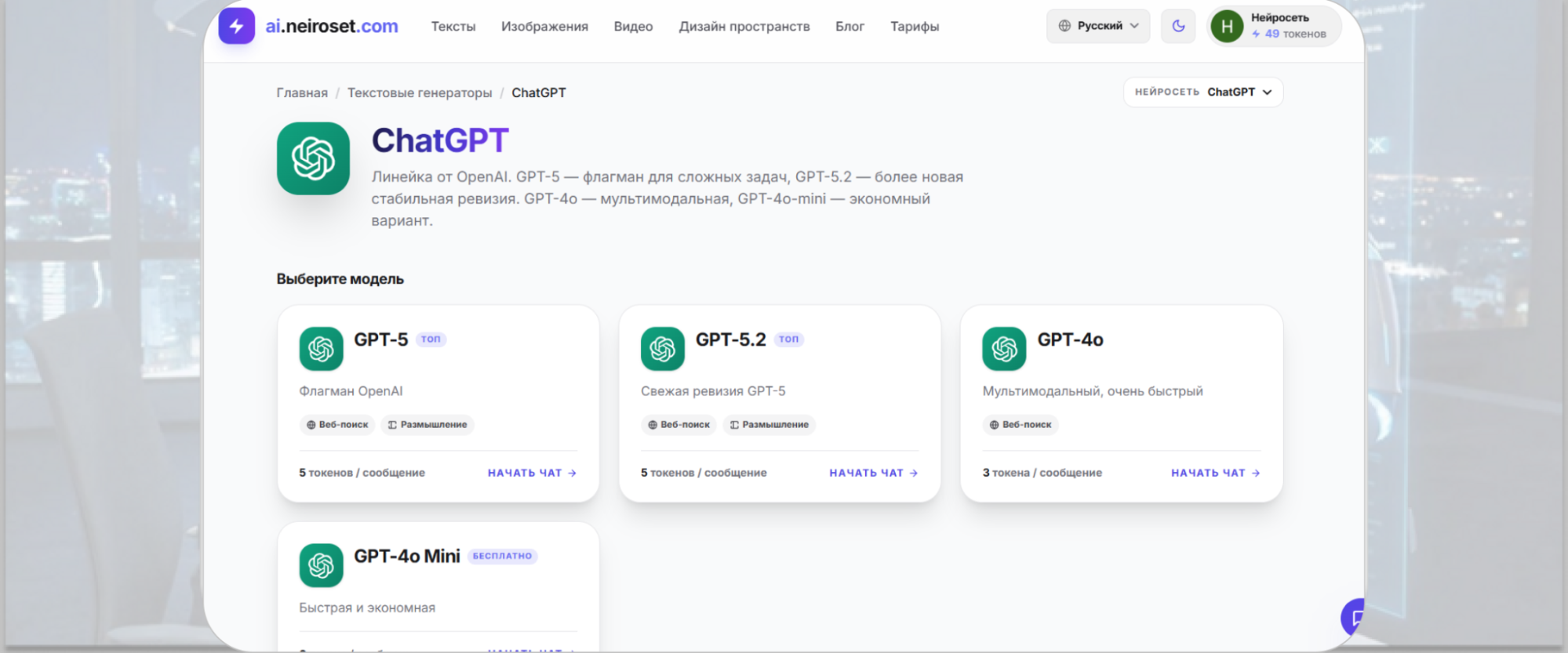Click Веб-поиск tag on GPT-5.2 card
The height and width of the screenshot is (653, 1568).
click(x=679, y=425)
